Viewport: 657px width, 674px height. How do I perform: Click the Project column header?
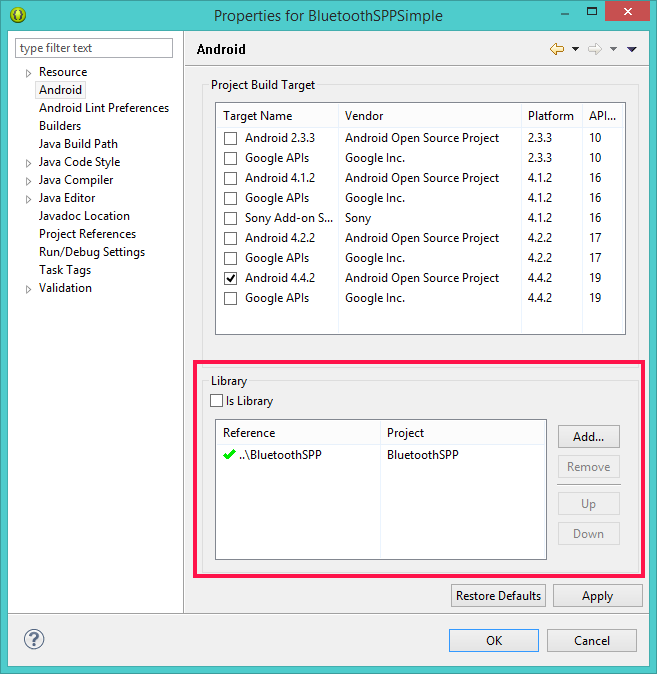tap(463, 433)
